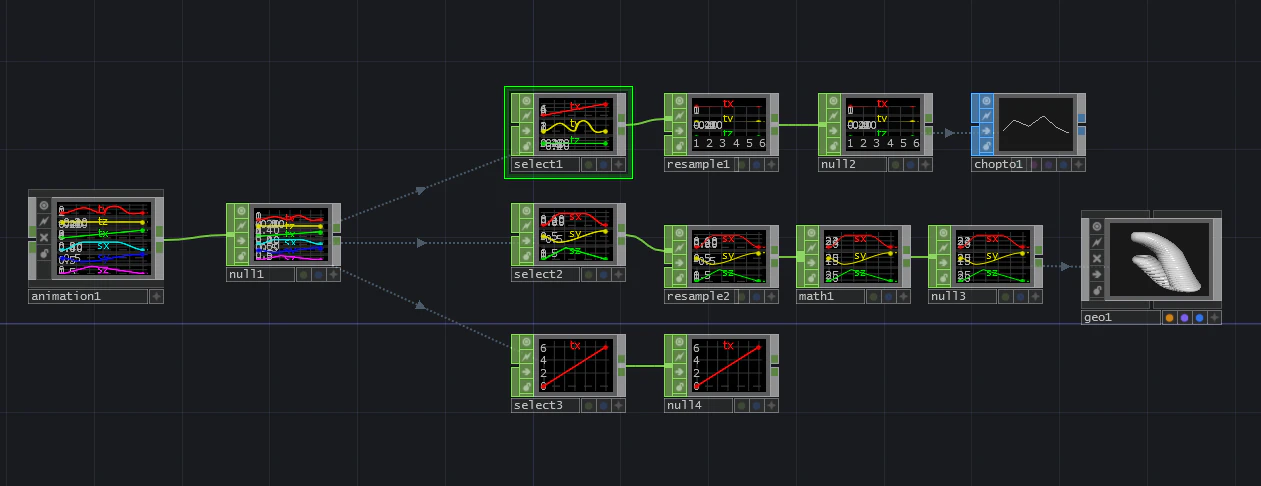The width and height of the screenshot is (1261, 486).
Task: Lock the resample1 node
Action: tap(679, 147)
